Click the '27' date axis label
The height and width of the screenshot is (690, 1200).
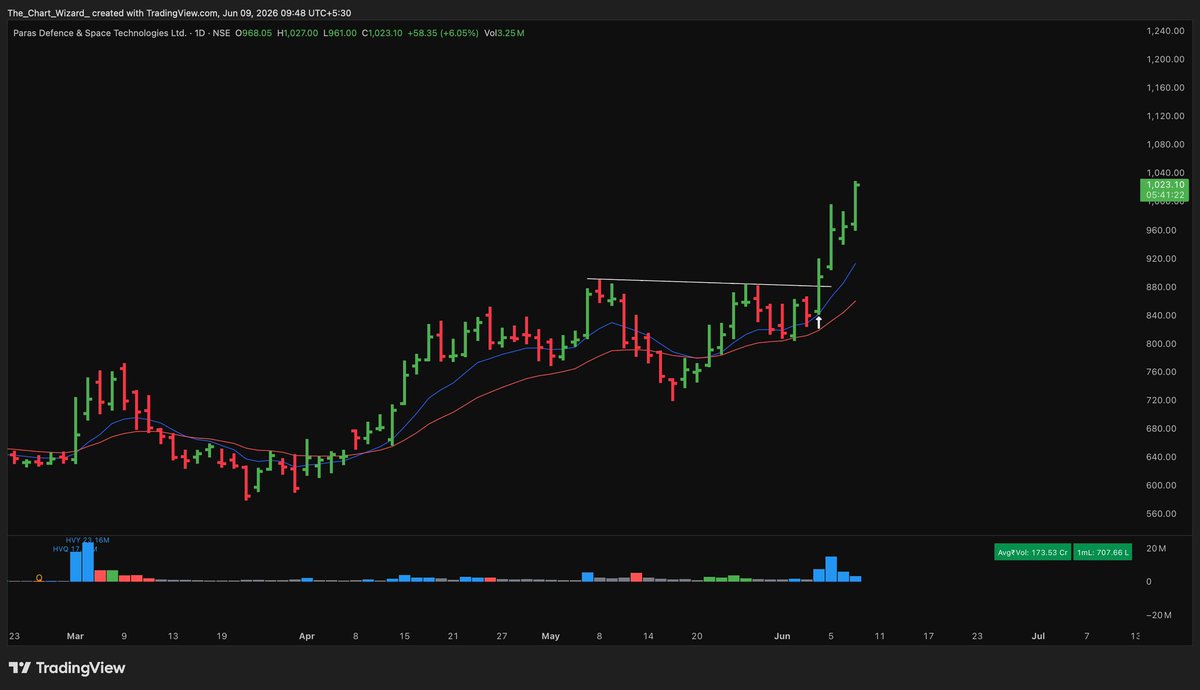tap(501, 635)
